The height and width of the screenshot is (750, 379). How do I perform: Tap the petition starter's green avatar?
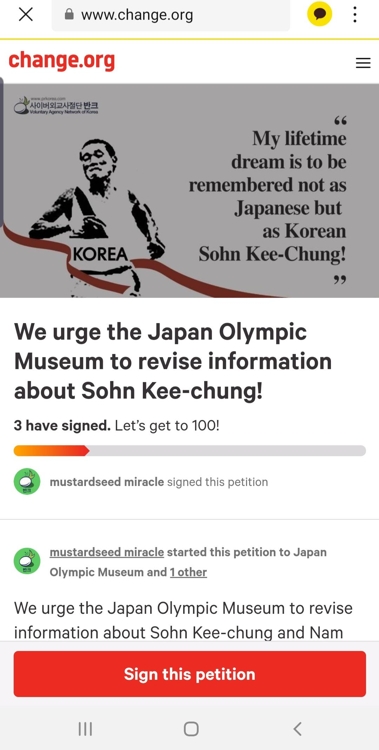(x=27, y=562)
